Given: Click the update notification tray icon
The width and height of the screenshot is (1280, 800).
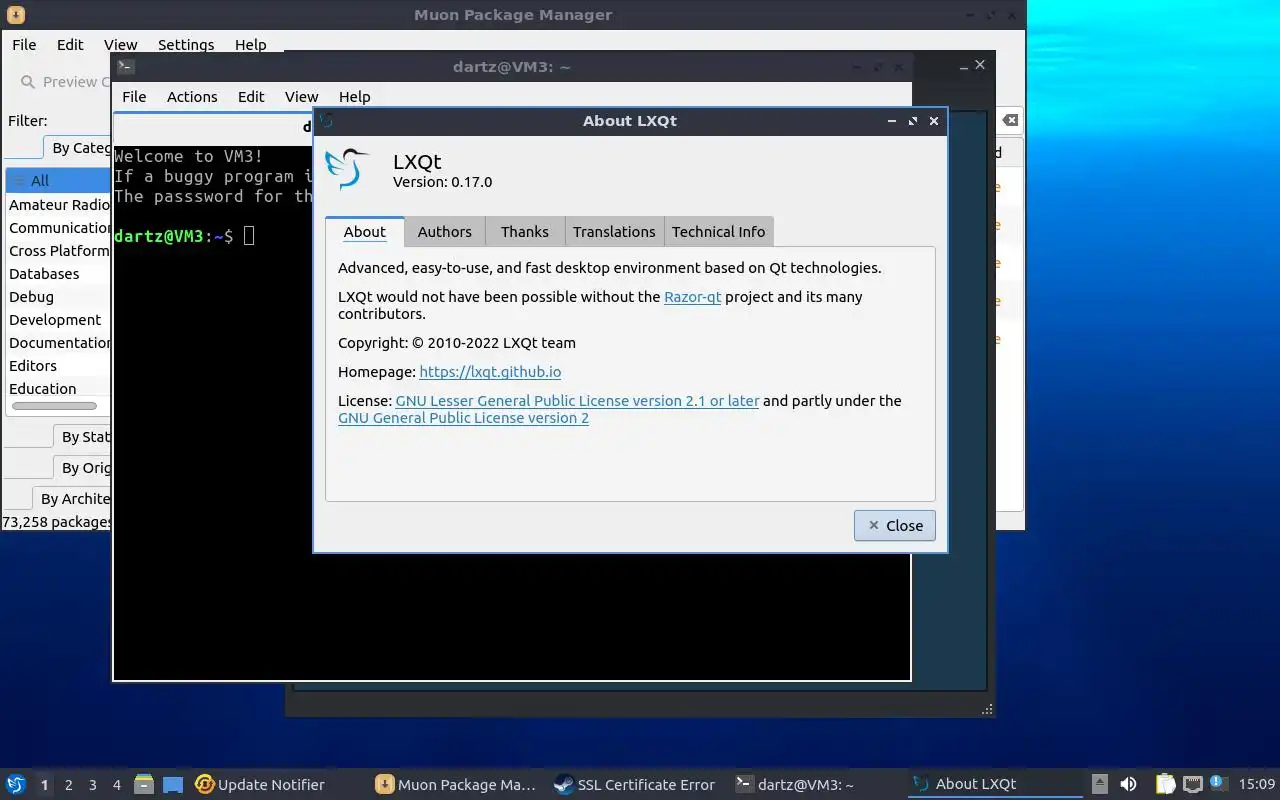Looking at the screenshot, I should (1217, 783).
